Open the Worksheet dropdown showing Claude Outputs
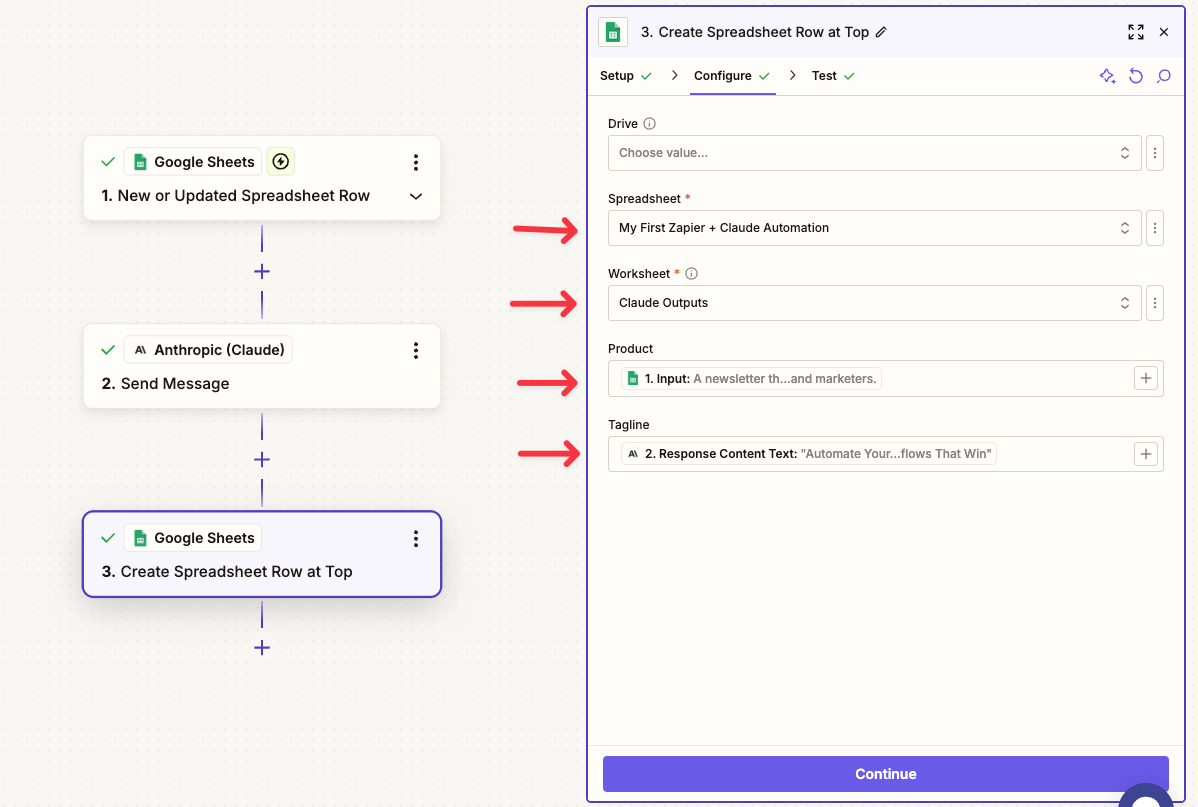The image size is (1198, 807). coord(875,303)
